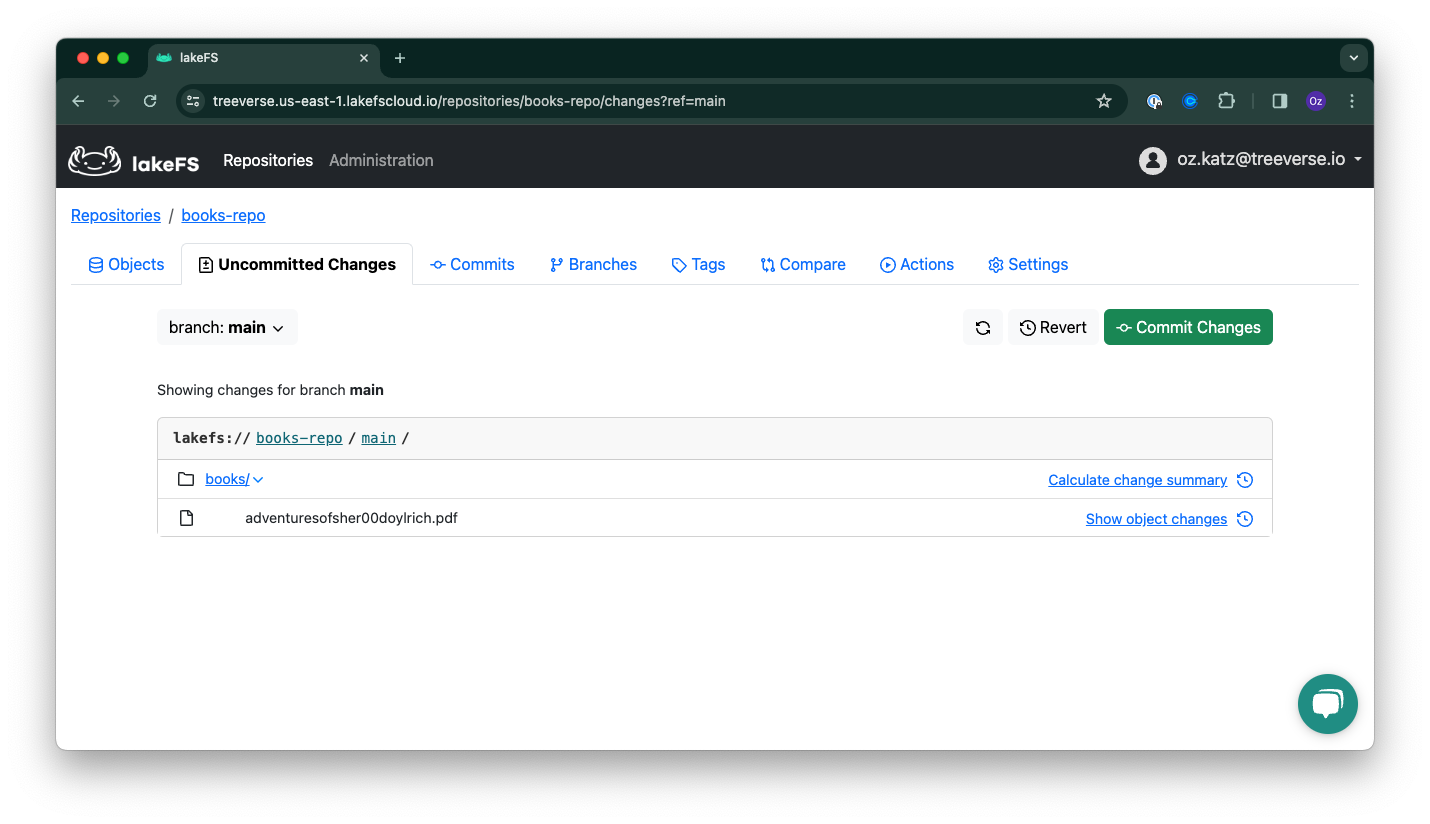Switch to the Compare tab
1430x824 pixels.
(x=803, y=264)
